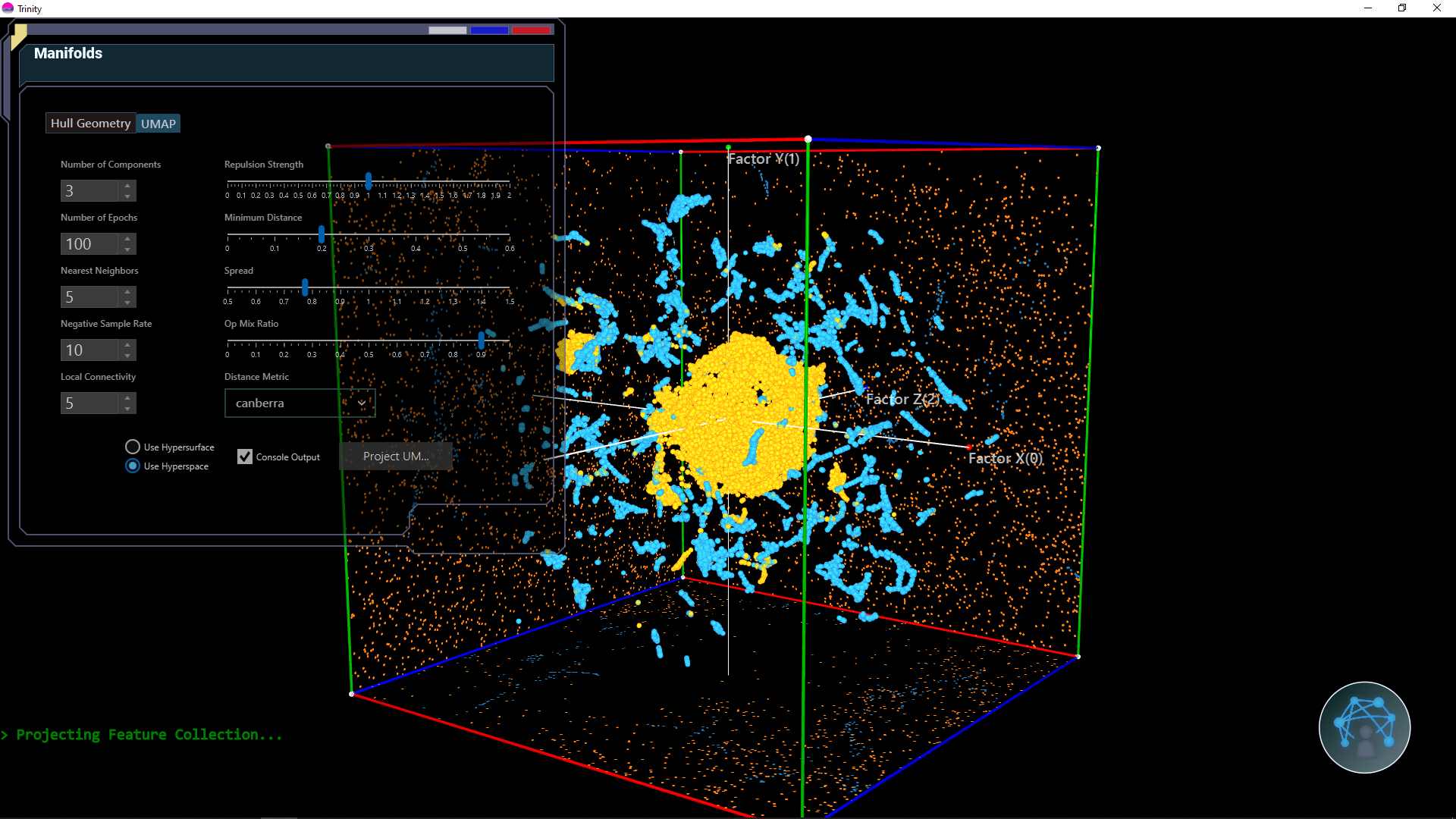Click the Number of Components input field
1456x819 pixels.
[x=90, y=190]
